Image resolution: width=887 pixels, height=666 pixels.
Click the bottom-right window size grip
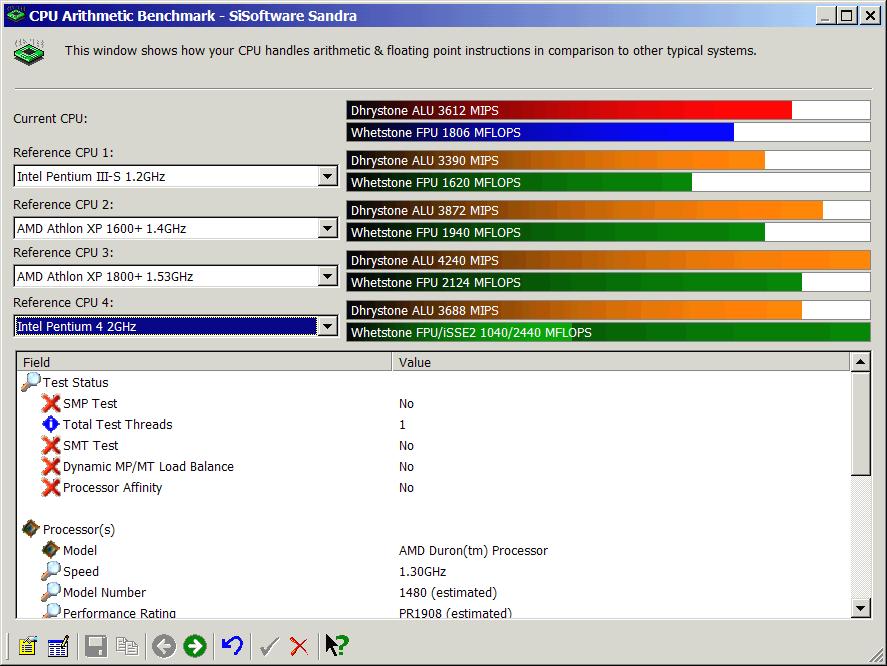tap(877, 656)
